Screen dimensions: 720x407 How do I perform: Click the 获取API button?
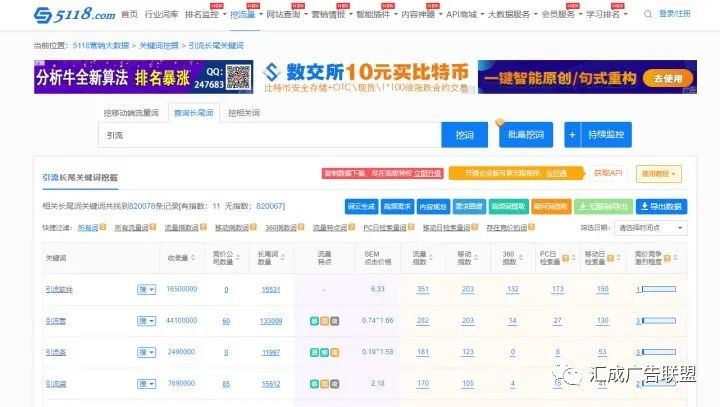point(608,173)
